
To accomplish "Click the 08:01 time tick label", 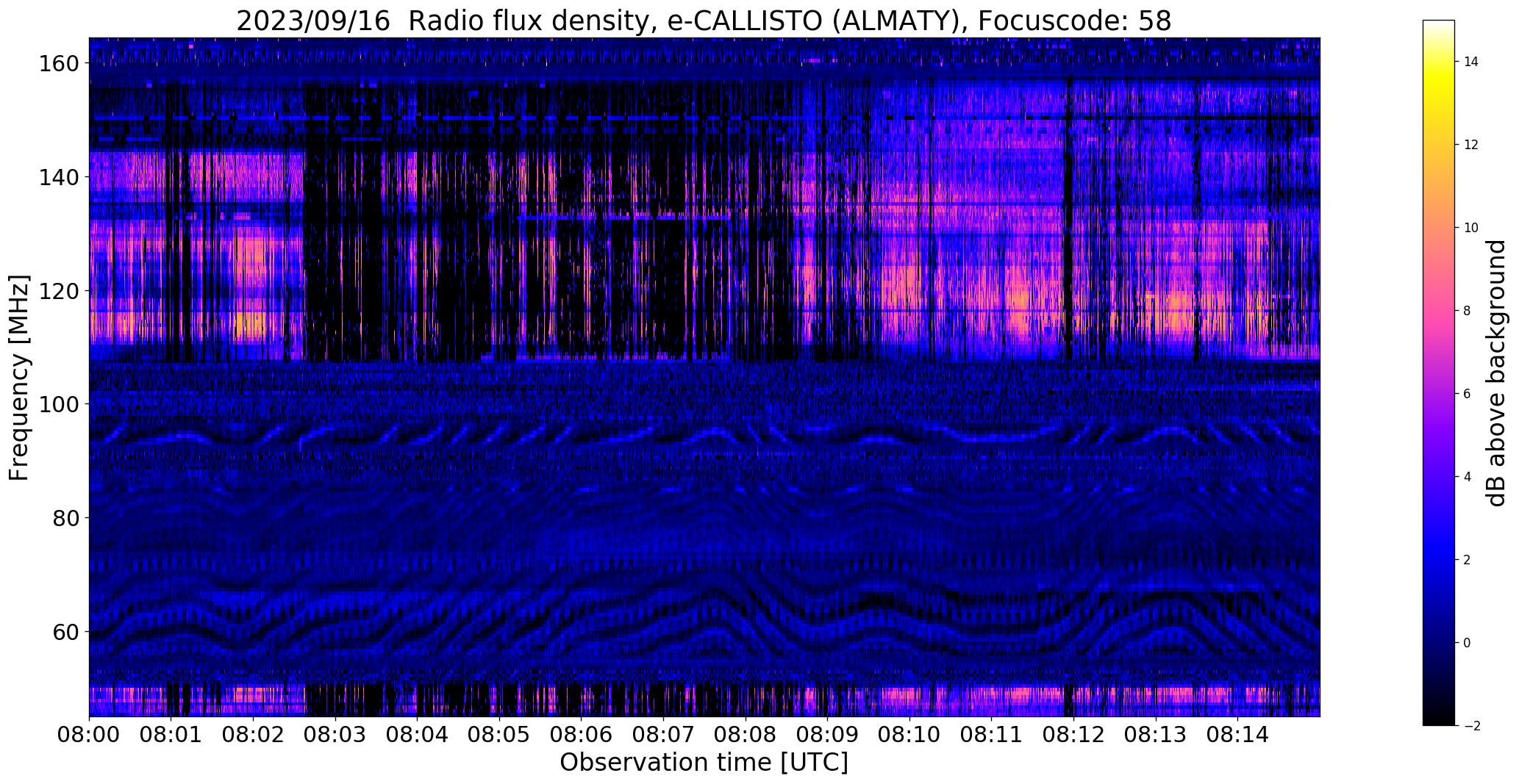I will click(171, 735).
